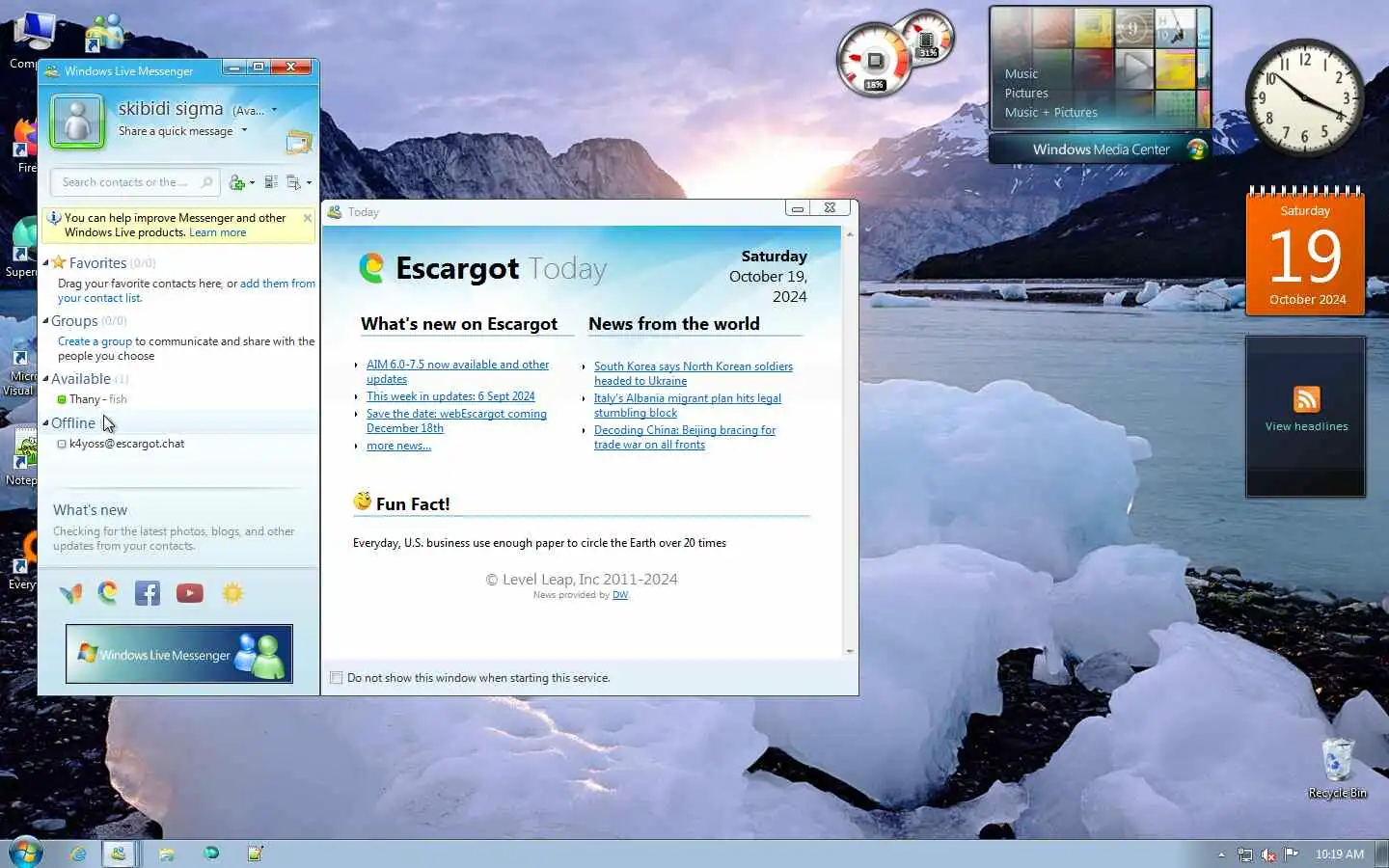The image size is (1389, 868).
Task: Open the Add a contact or group icon
Action: tap(236, 182)
